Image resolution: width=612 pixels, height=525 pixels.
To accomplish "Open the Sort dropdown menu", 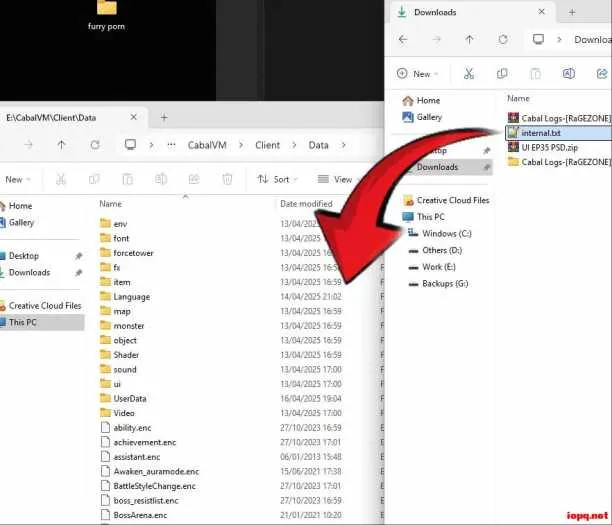I will [x=278, y=179].
